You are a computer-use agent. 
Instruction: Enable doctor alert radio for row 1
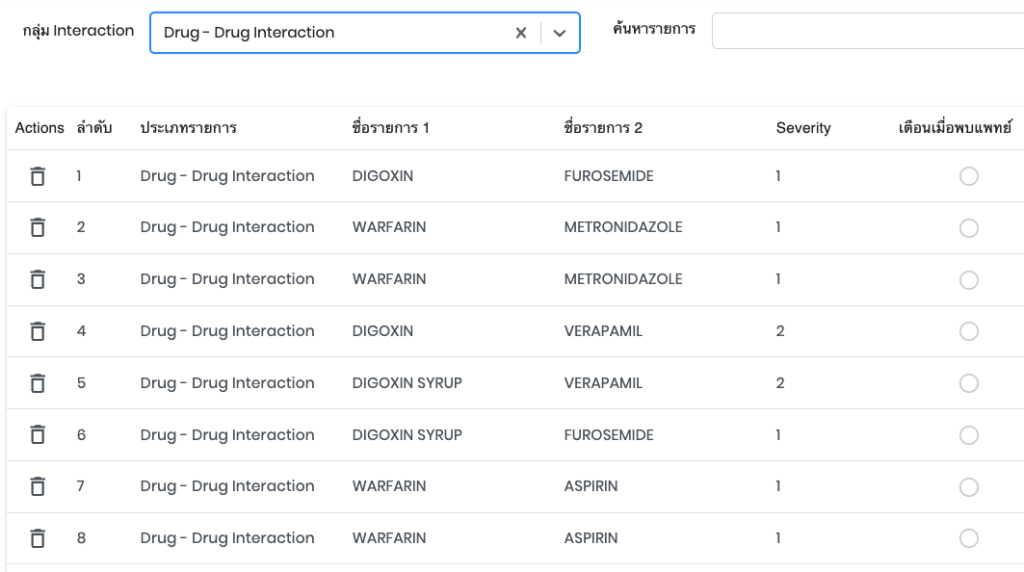point(968,177)
